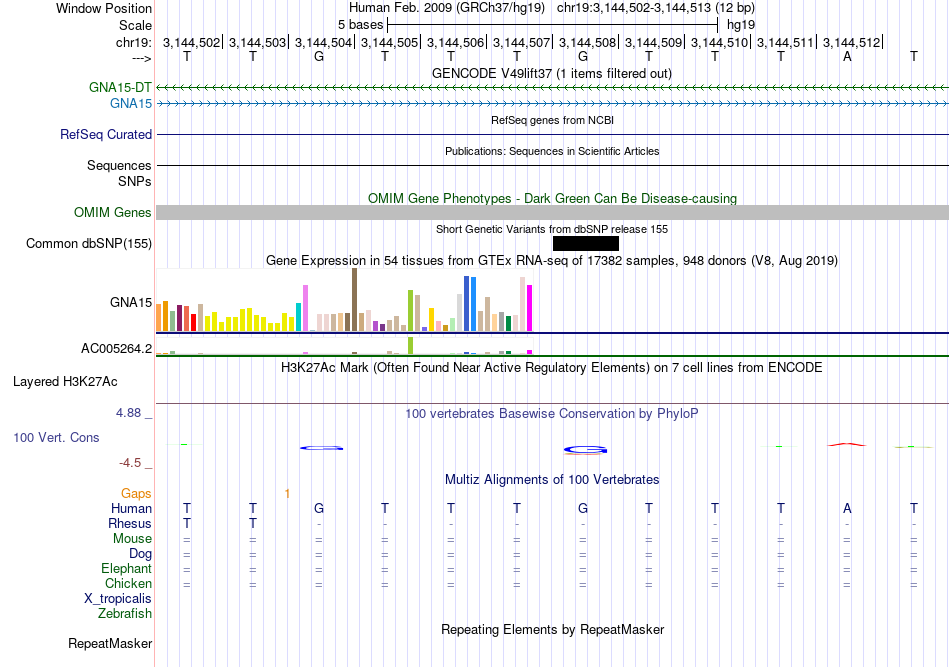950x667 pixels.
Task: Click 'RefSeq genes from NCBI' title
Action: 553,120
